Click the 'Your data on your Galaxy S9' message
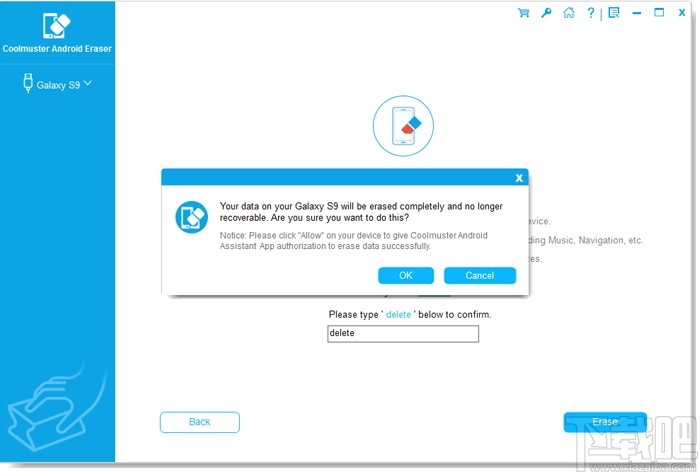700x472 pixels. coord(361,212)
